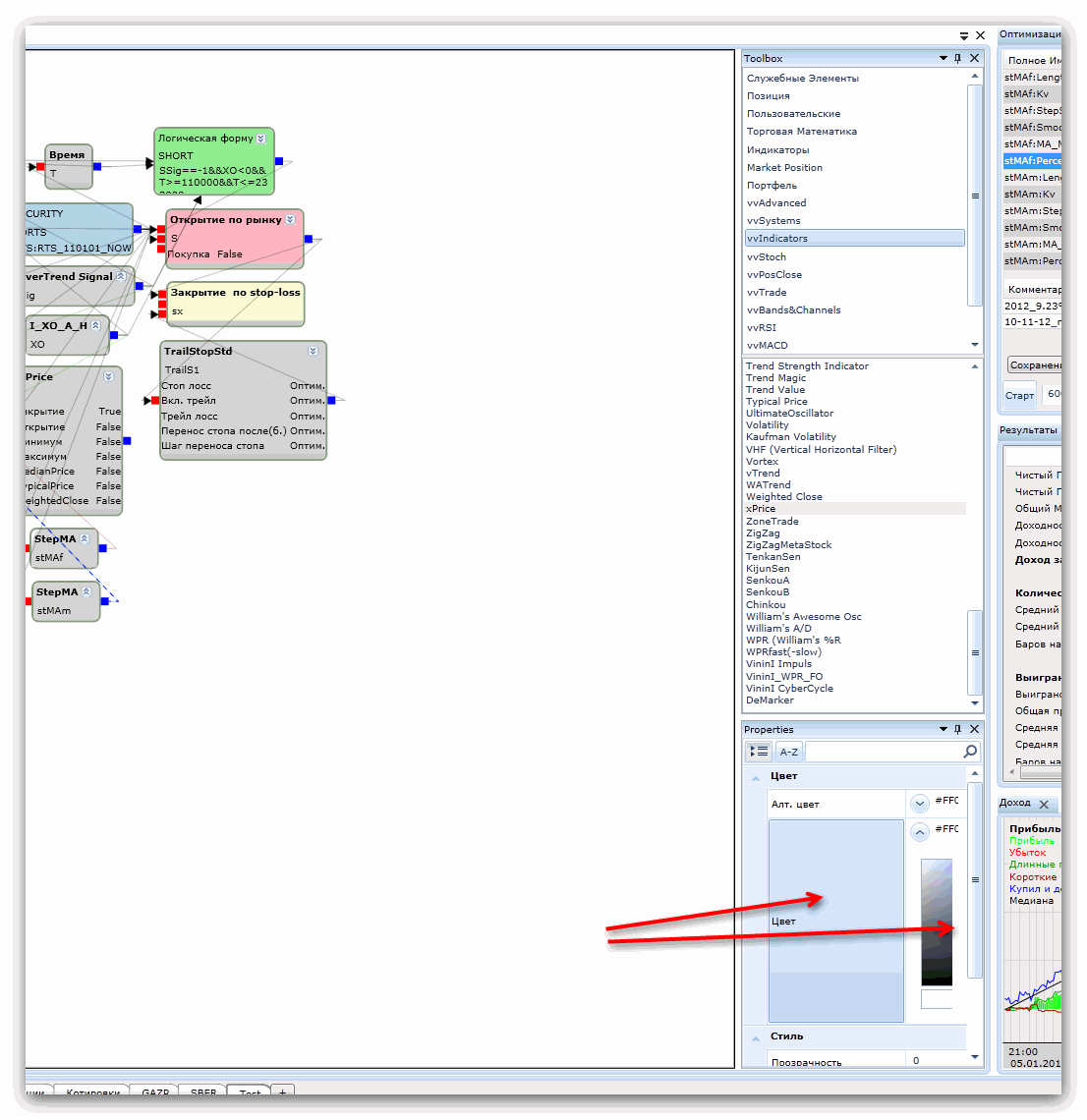Open the vvStoch toolbox category
Image resolution: width=1087 pixels, height=1120 pixels.
pyautogui.click(x=767, y=256)
